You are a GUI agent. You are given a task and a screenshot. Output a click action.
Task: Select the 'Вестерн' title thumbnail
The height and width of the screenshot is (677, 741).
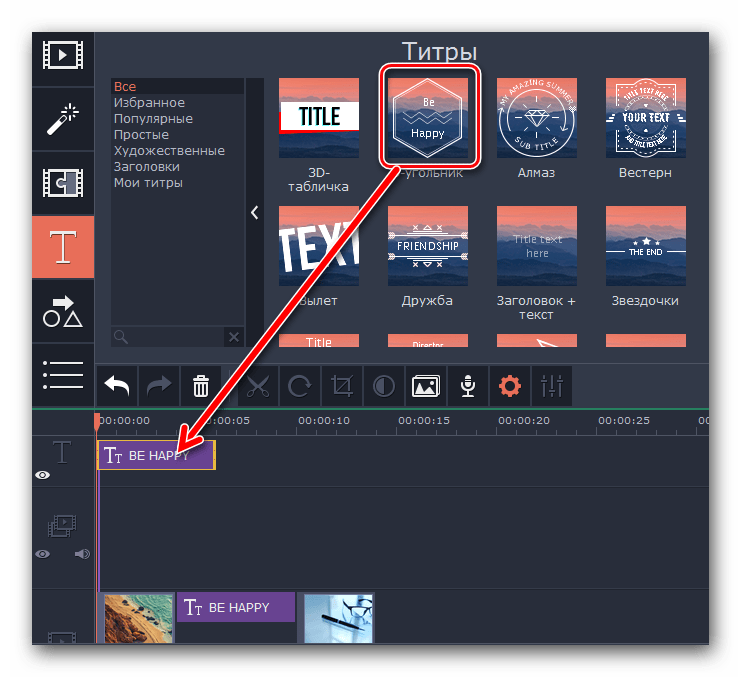pos(646,118)
